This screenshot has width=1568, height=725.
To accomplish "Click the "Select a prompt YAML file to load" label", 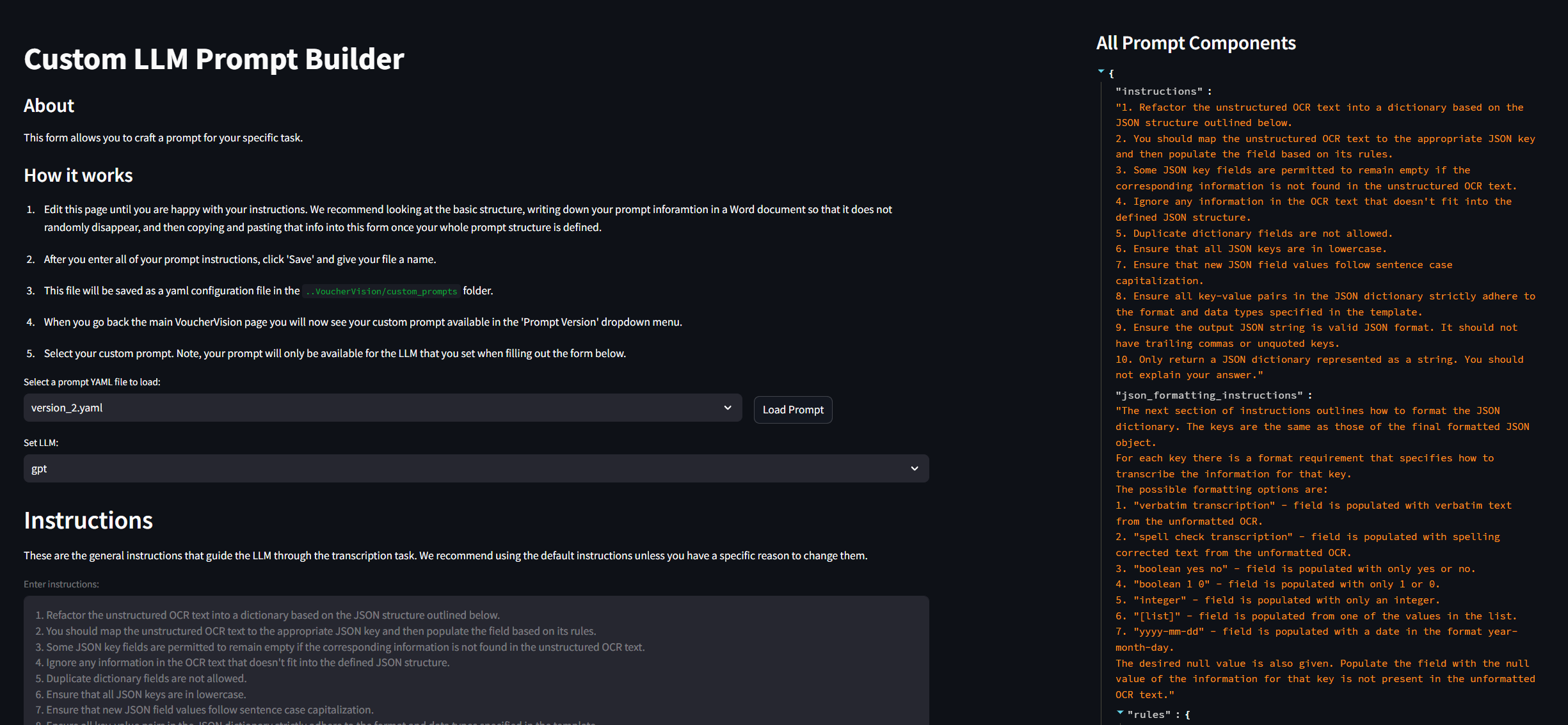I will pos(92,382).
